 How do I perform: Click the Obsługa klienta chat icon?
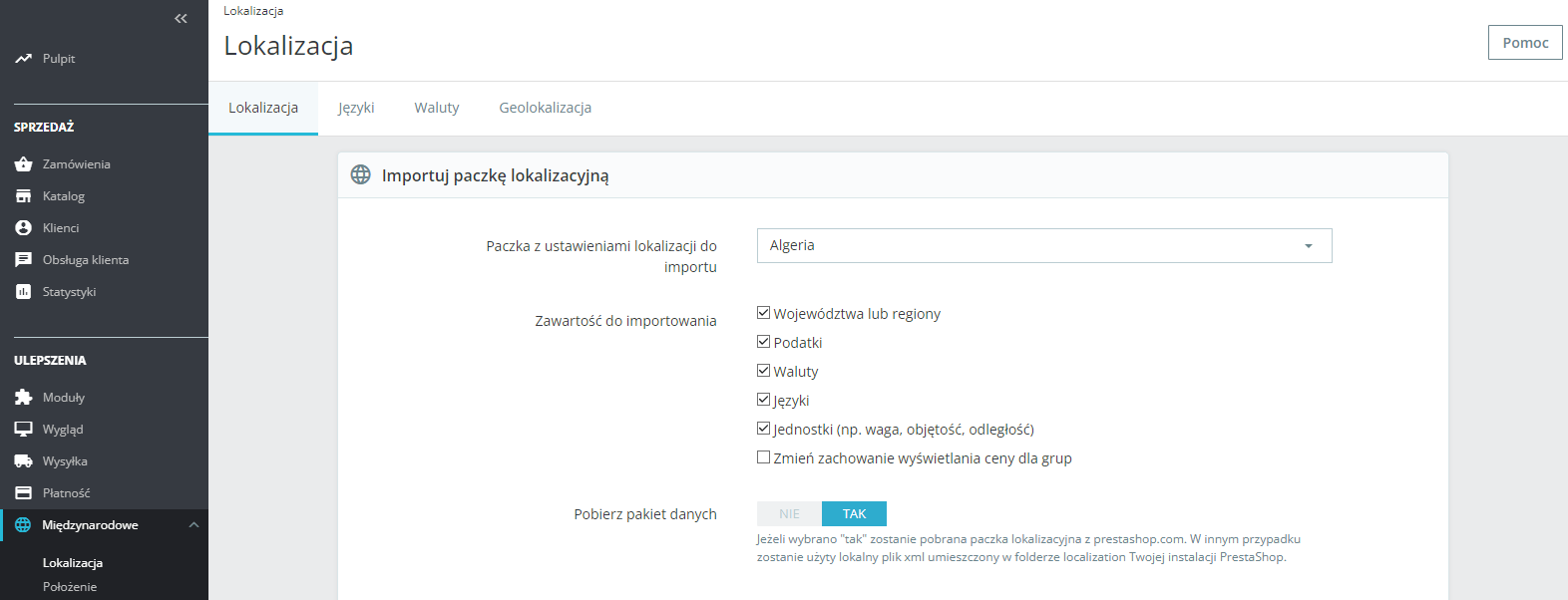coord(23,260)
